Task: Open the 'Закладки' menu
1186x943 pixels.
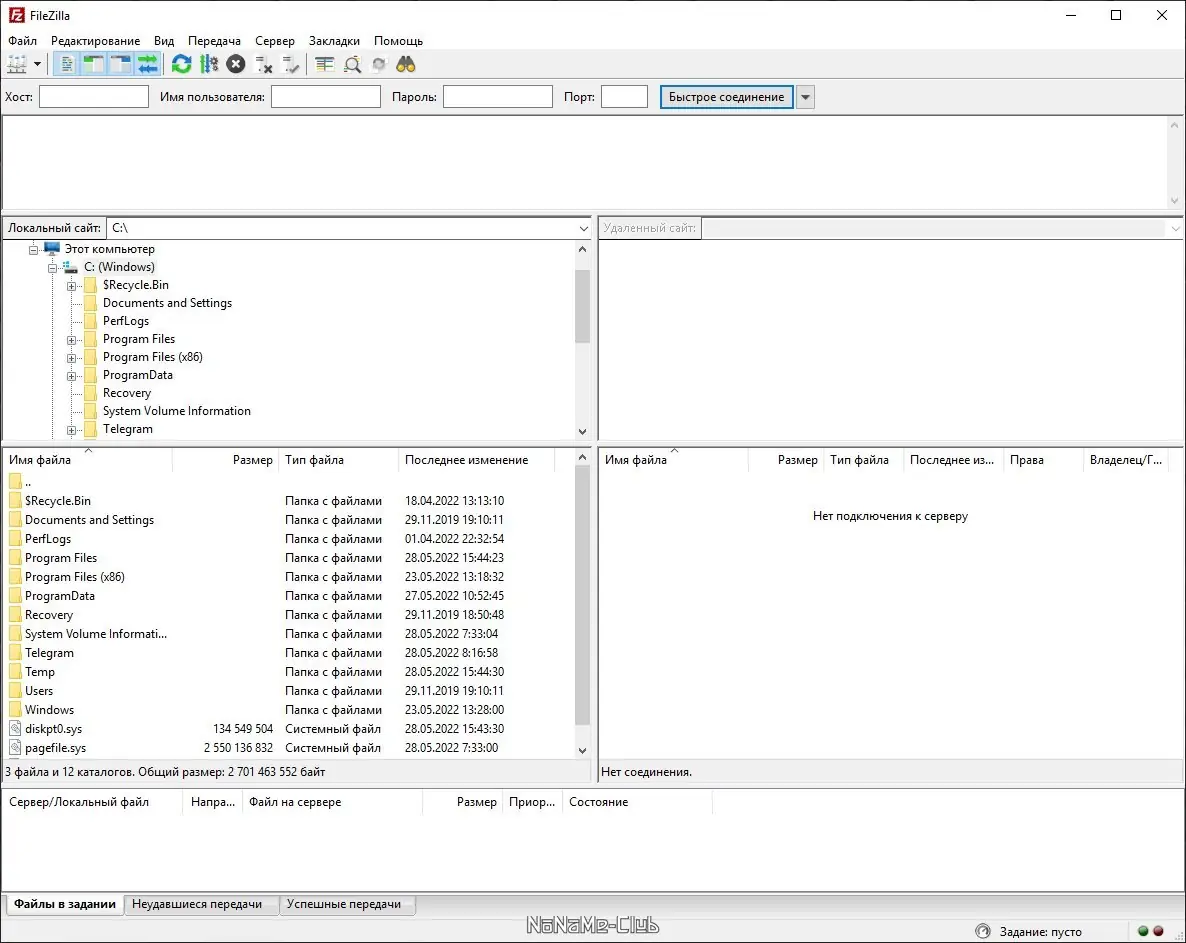Action: point(334,41)
